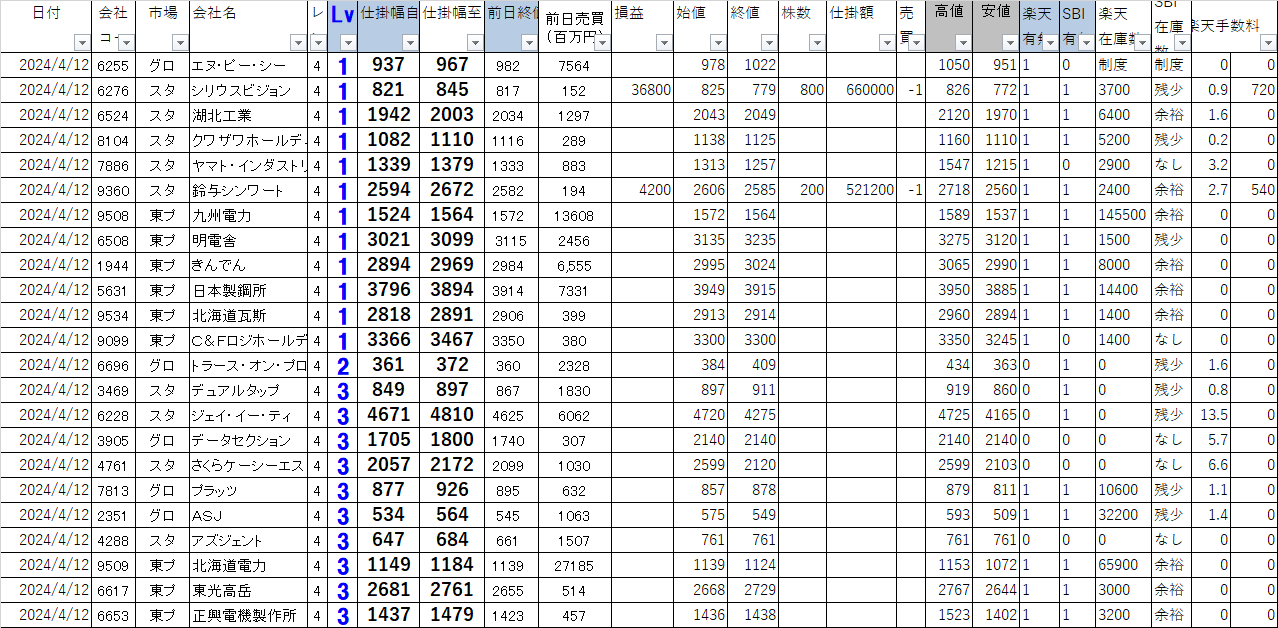The width and height of the screenshot is (1278, 628).
Task: Open the 楽天在庫数 column filter dropdown
Action: pos(1141,43)
